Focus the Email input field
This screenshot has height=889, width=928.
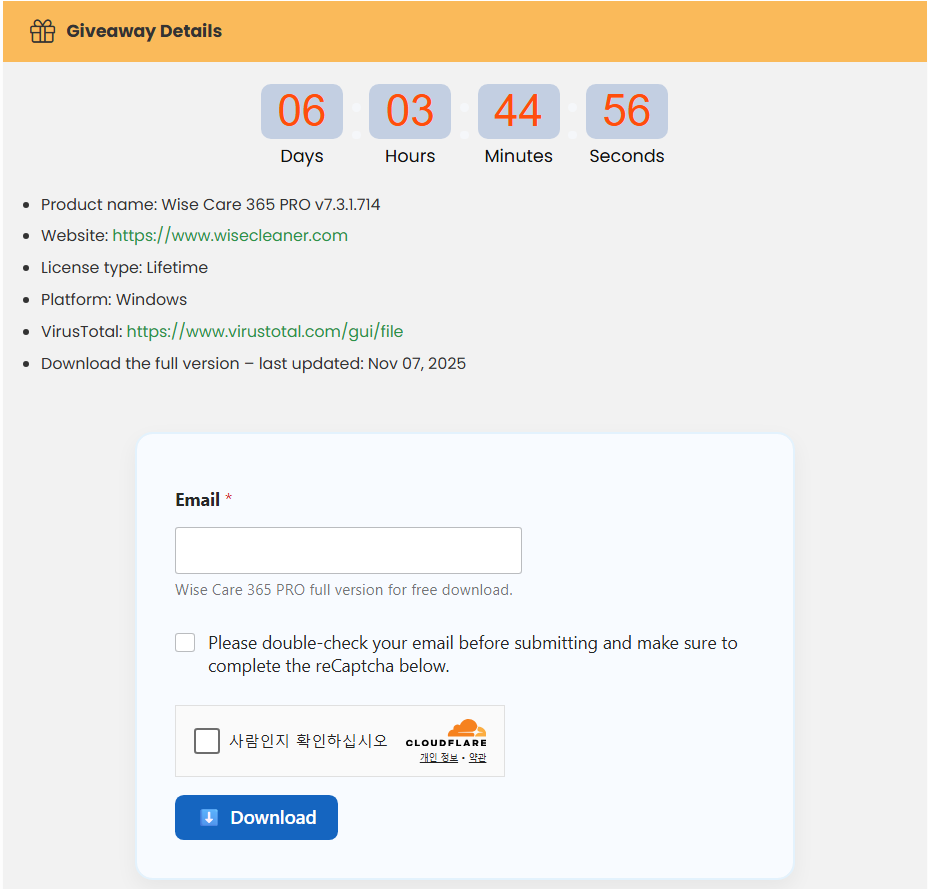[x=348, y=550]
